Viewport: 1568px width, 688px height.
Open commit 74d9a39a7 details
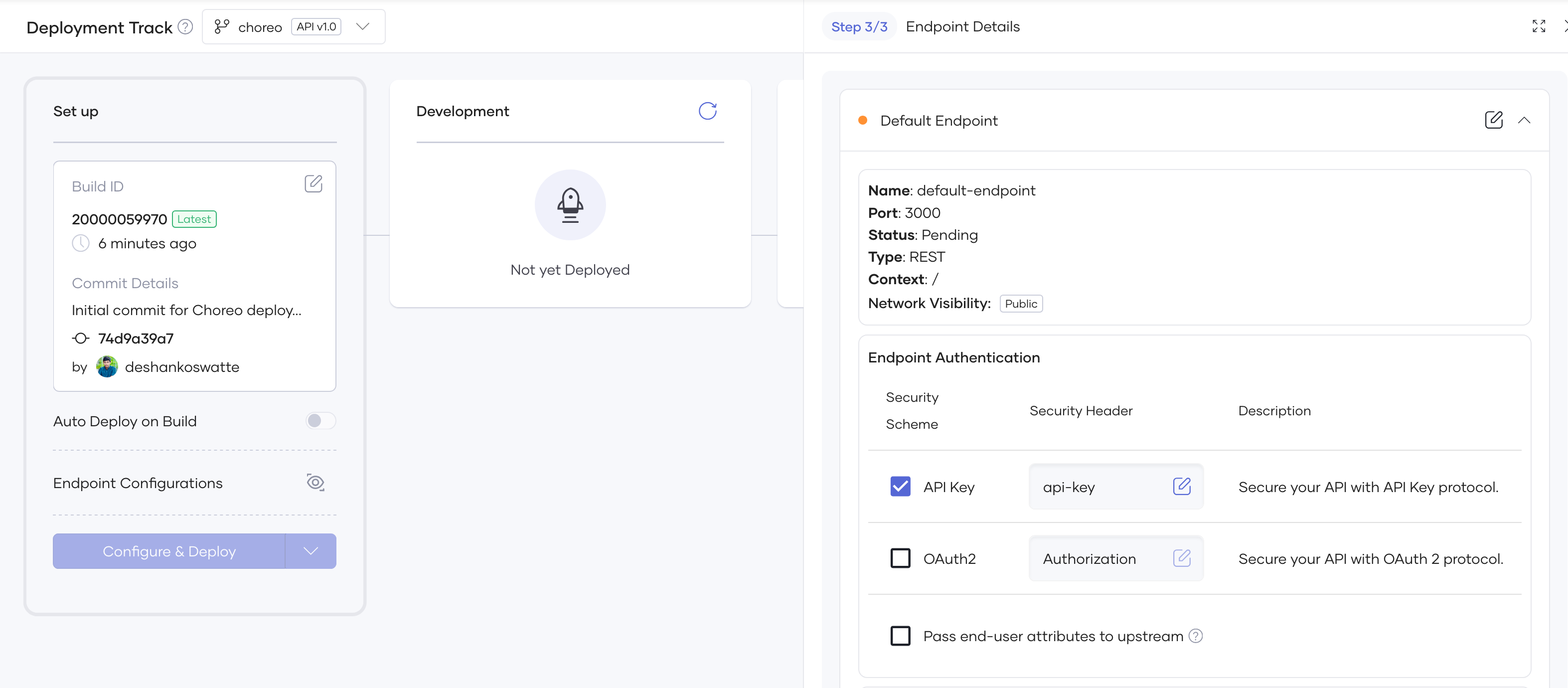coord(135,338)
